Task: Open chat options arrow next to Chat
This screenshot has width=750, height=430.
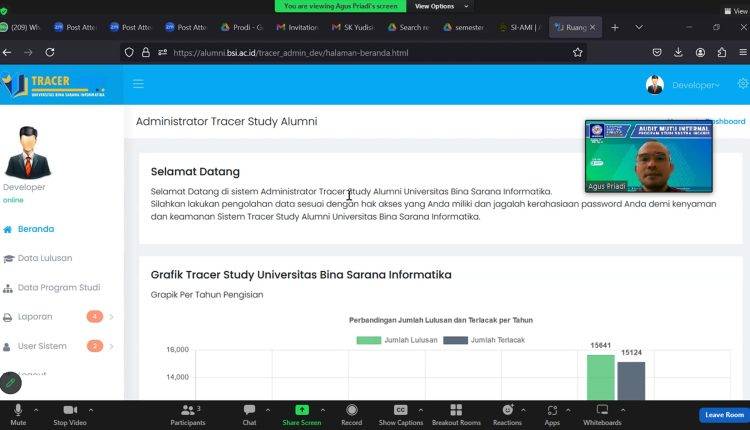Action: tap(268, 410)
